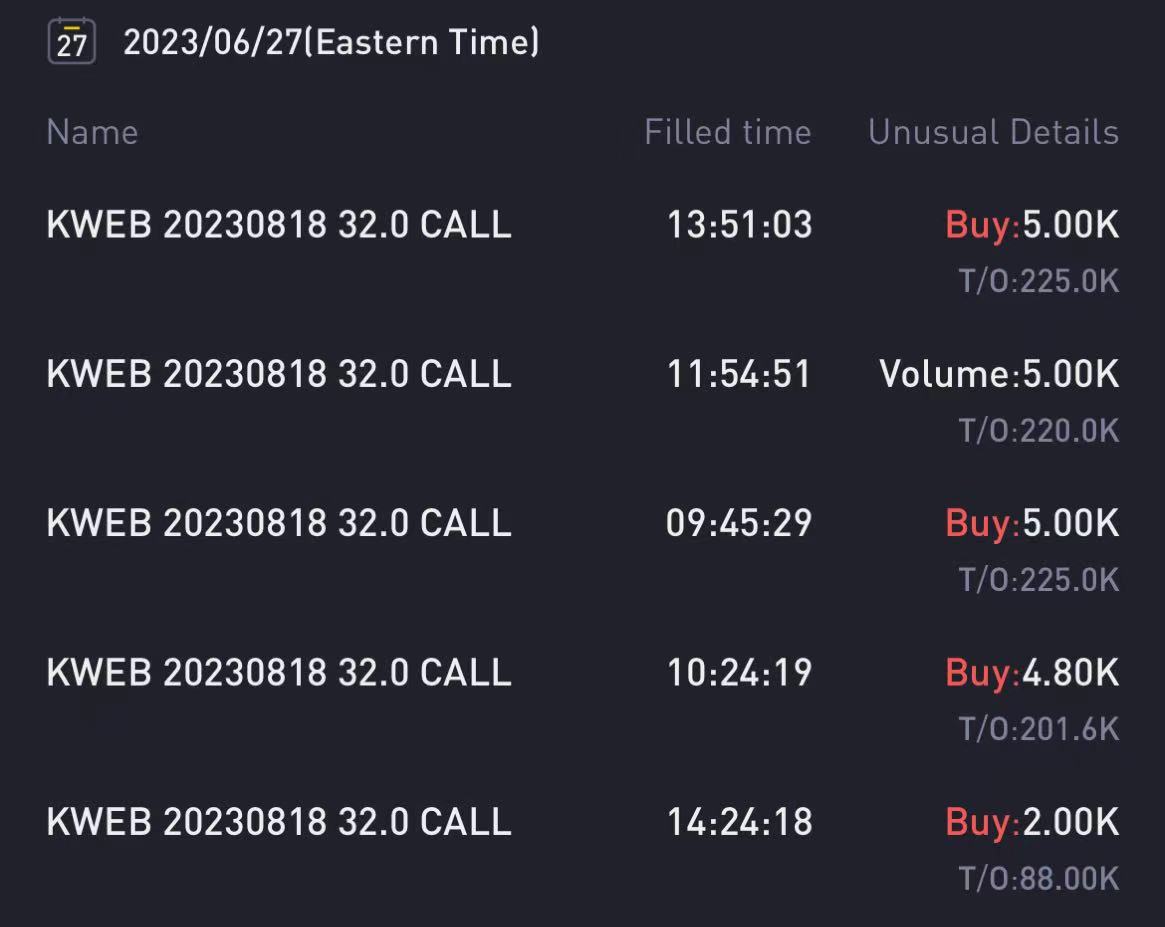Open the calendar icon showing 27
1165x927 pixels.
click(71, 42)
